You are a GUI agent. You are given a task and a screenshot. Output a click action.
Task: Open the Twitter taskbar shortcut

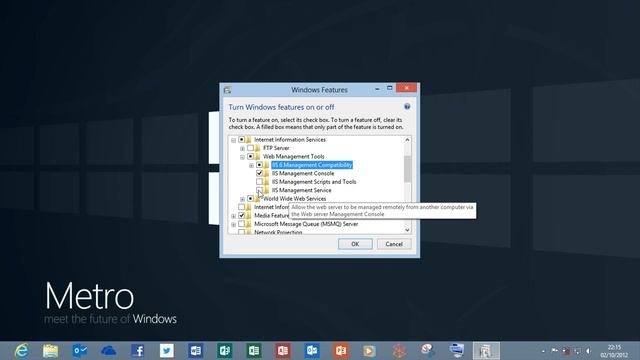pos(167,351)
